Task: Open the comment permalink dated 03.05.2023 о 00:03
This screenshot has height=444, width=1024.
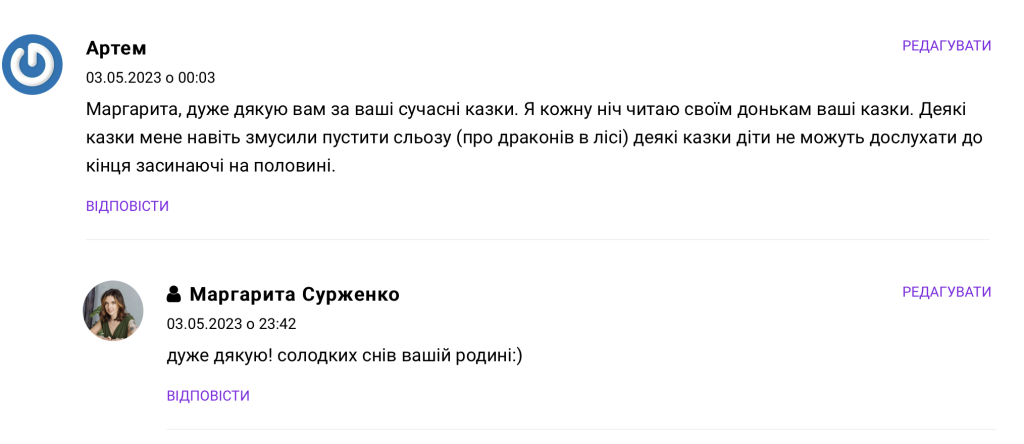Action: pyautogui.click(x=150, y=77)
